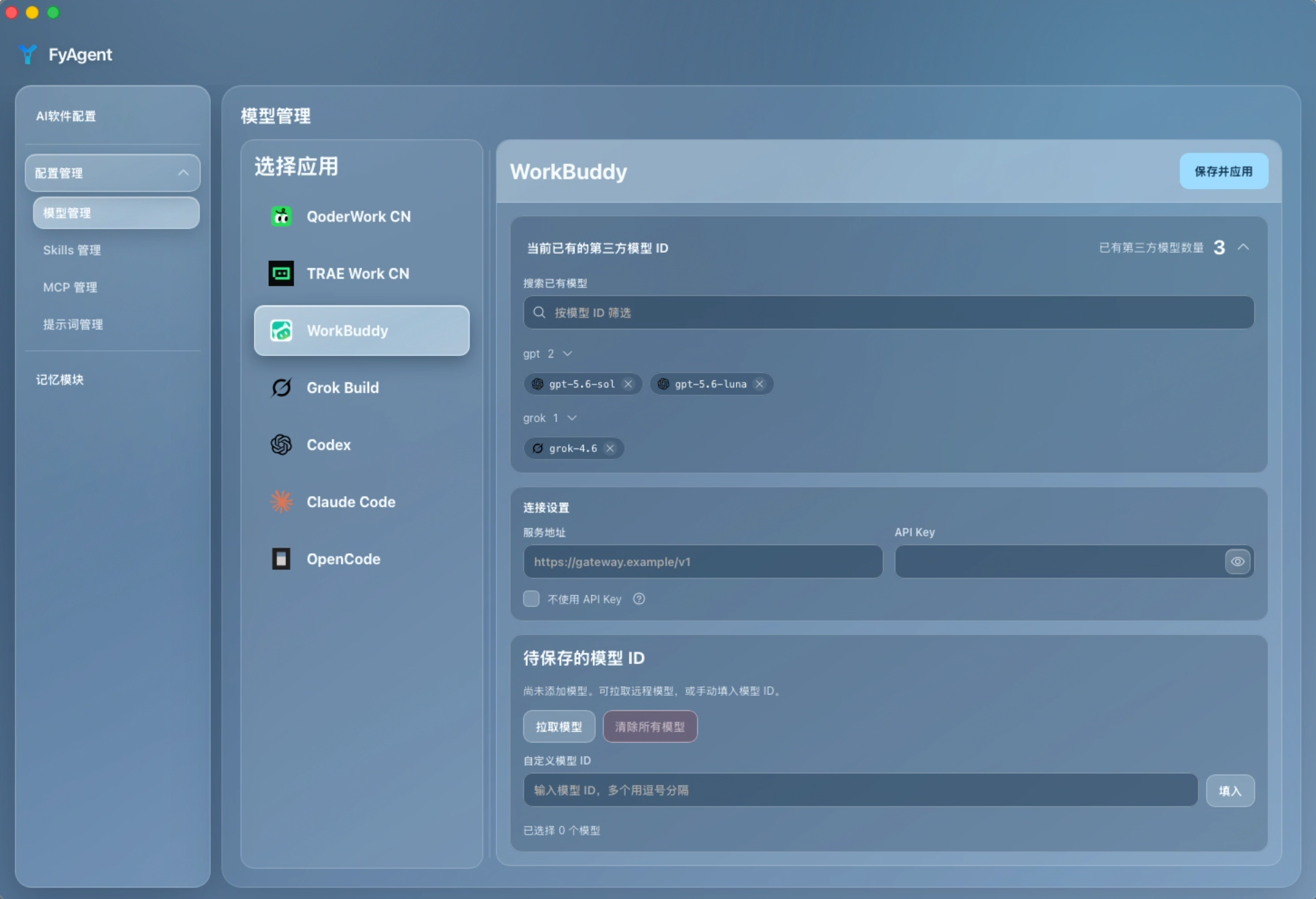Focus the 自定义模型 ID input field

861,790
